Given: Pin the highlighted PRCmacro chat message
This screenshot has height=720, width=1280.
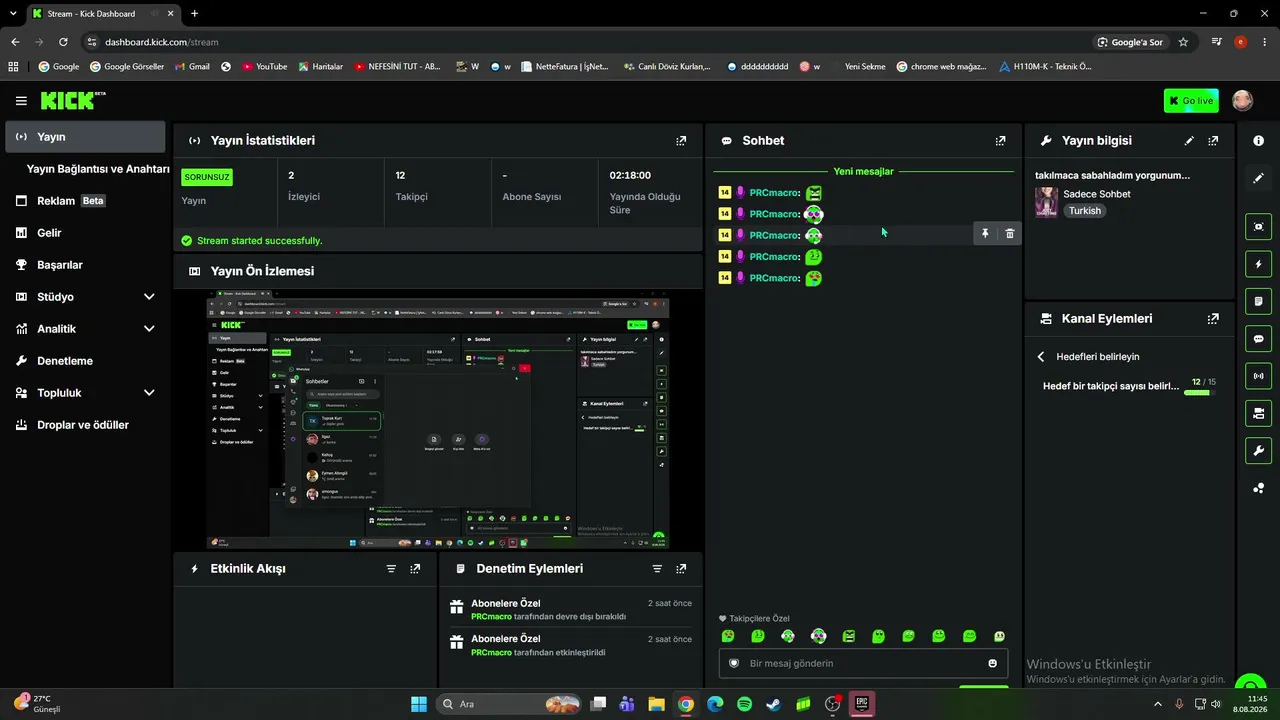Looking at the screenshot, I should tap(985, 234).
